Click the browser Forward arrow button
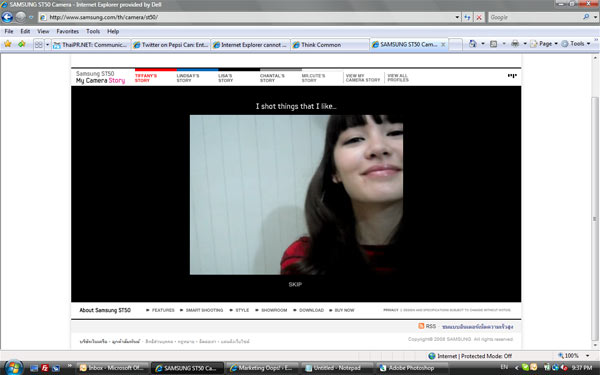This screenshot has height=375, width=600. [x=21, y=17]
